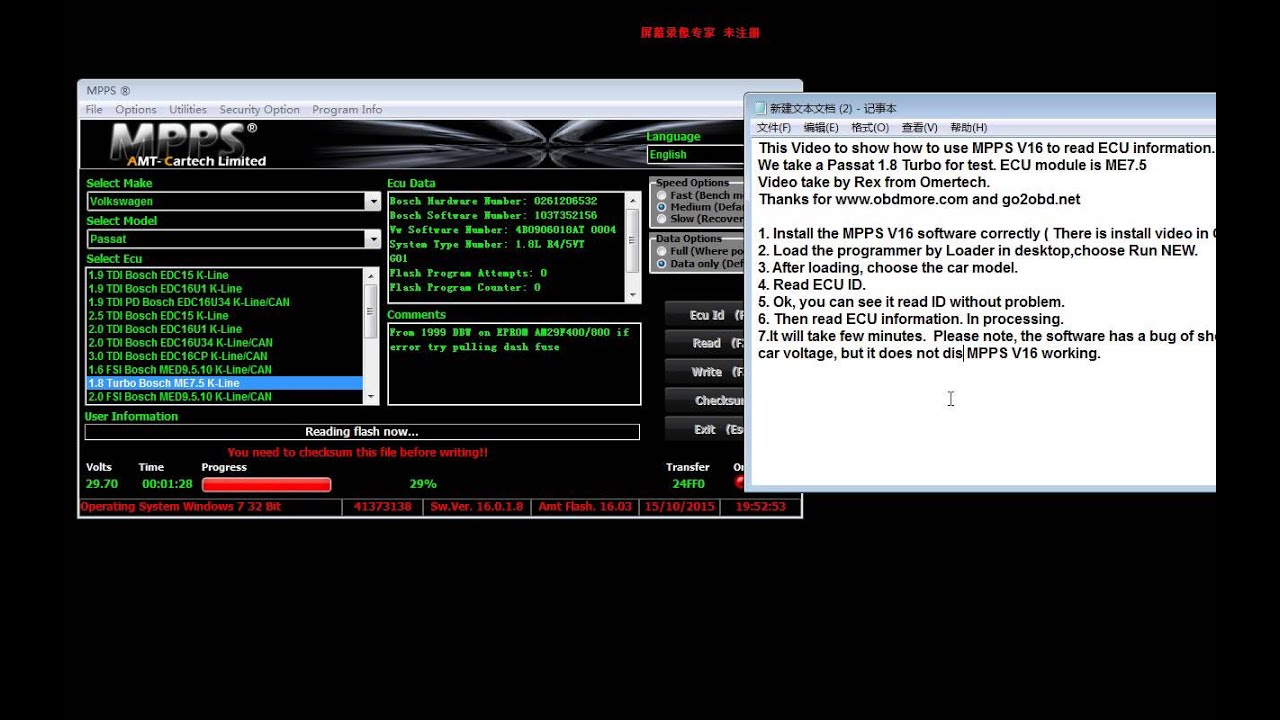The height and width of the screenshot is (720, 1280).
Task: Open the Utilities menu in MPPS
Action: coord(188,110)
